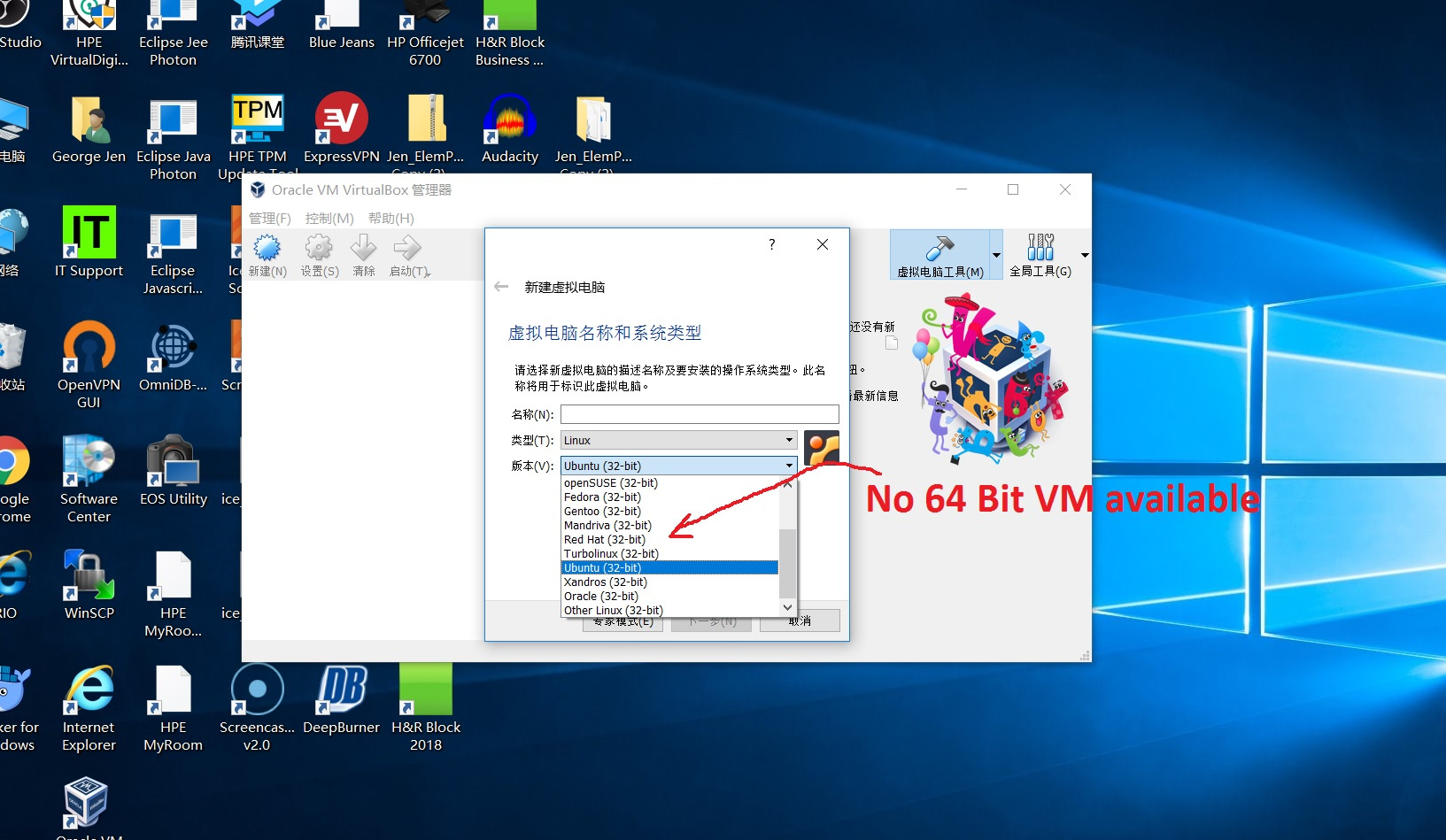Screen dimensions: 1446x840
Task: Expand arrow next to 虚拟电脑工具
Action: pos(996,255)
